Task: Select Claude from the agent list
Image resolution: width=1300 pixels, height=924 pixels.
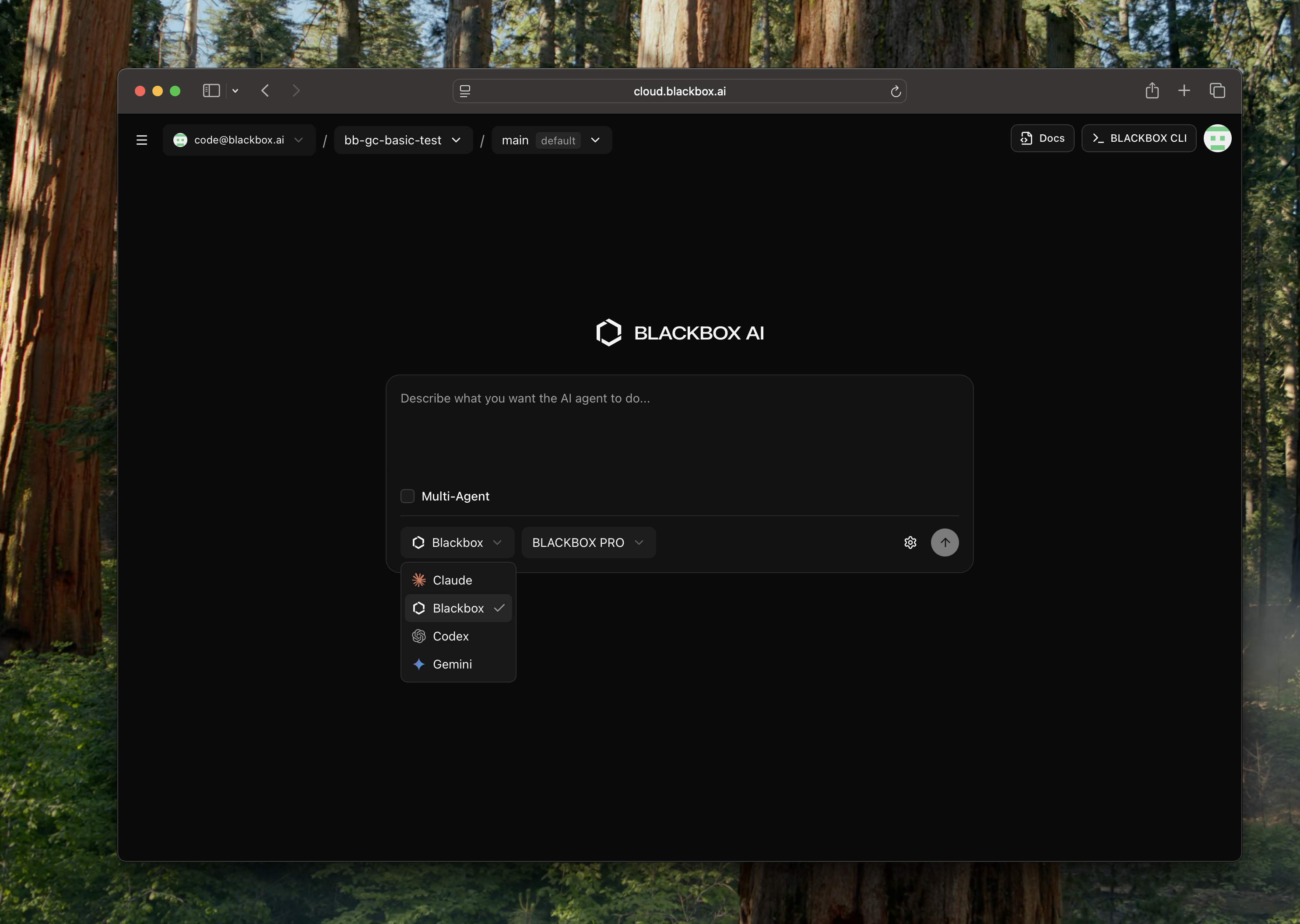Action: [453, 581]
